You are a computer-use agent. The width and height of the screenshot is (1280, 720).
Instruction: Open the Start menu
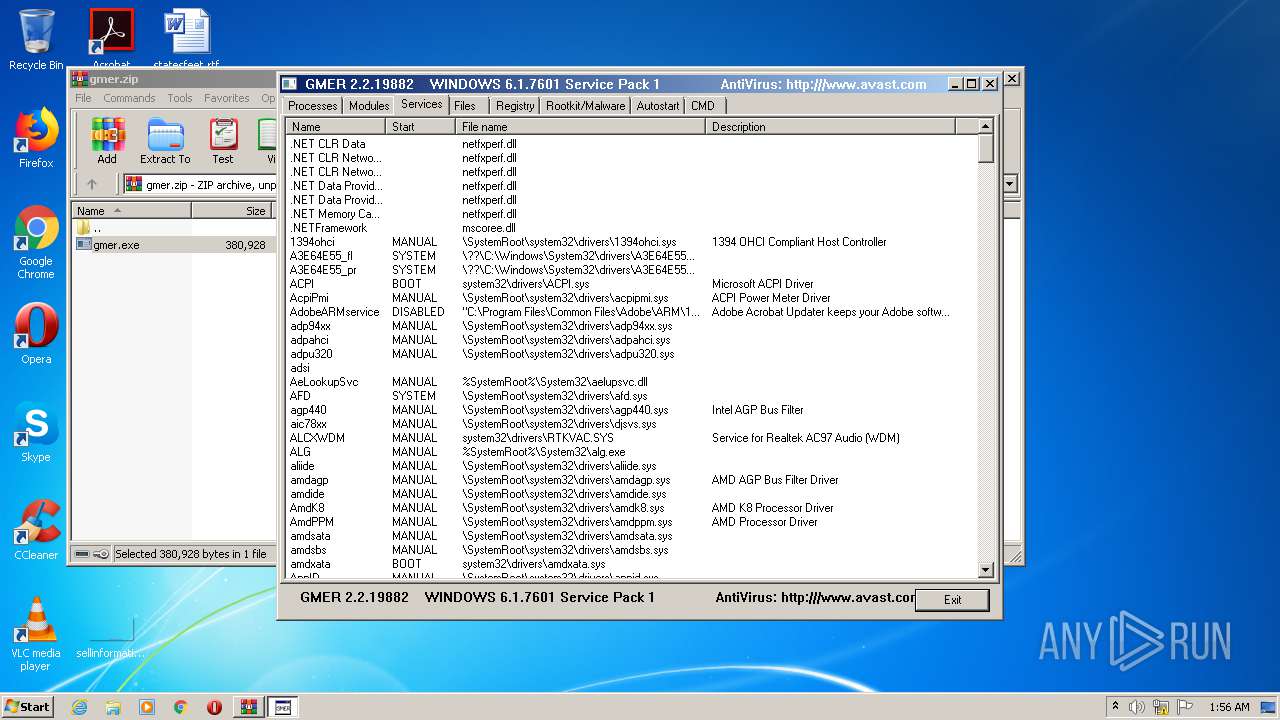click(28, 707)
